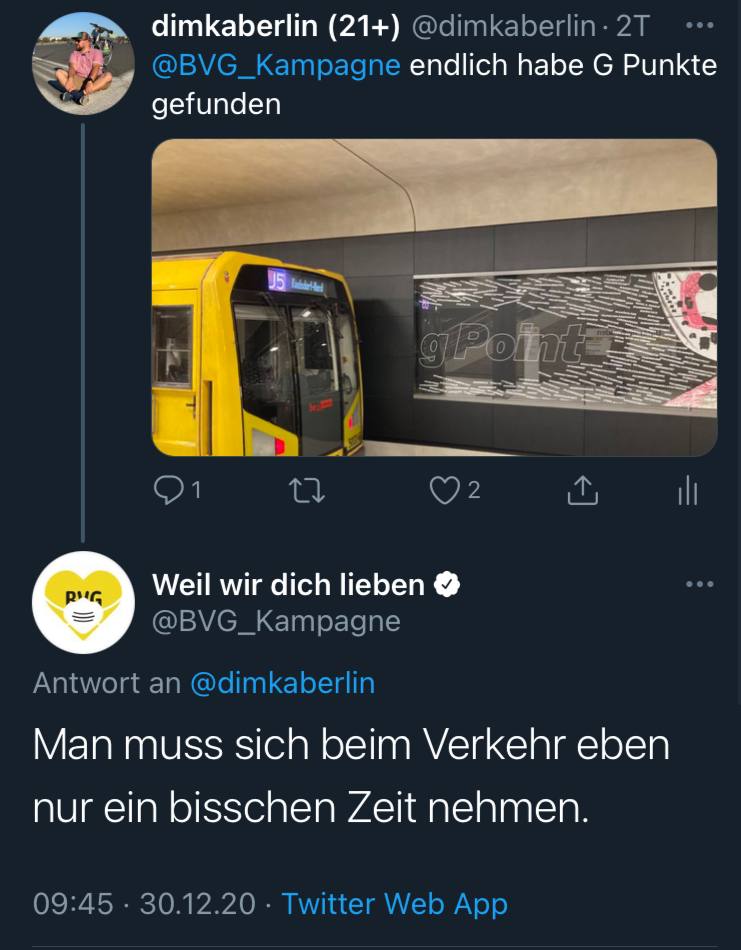Click the Twitter Web App source link
This screenshot has width=741, height=950.
(394, 904)
